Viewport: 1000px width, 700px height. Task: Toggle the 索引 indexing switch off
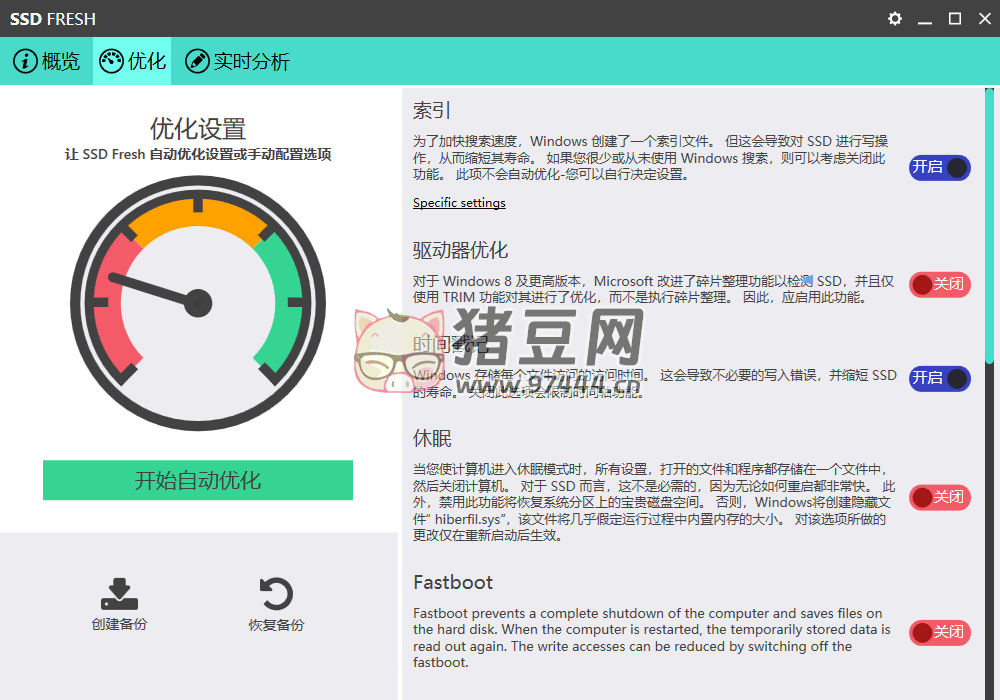point(939,168)
